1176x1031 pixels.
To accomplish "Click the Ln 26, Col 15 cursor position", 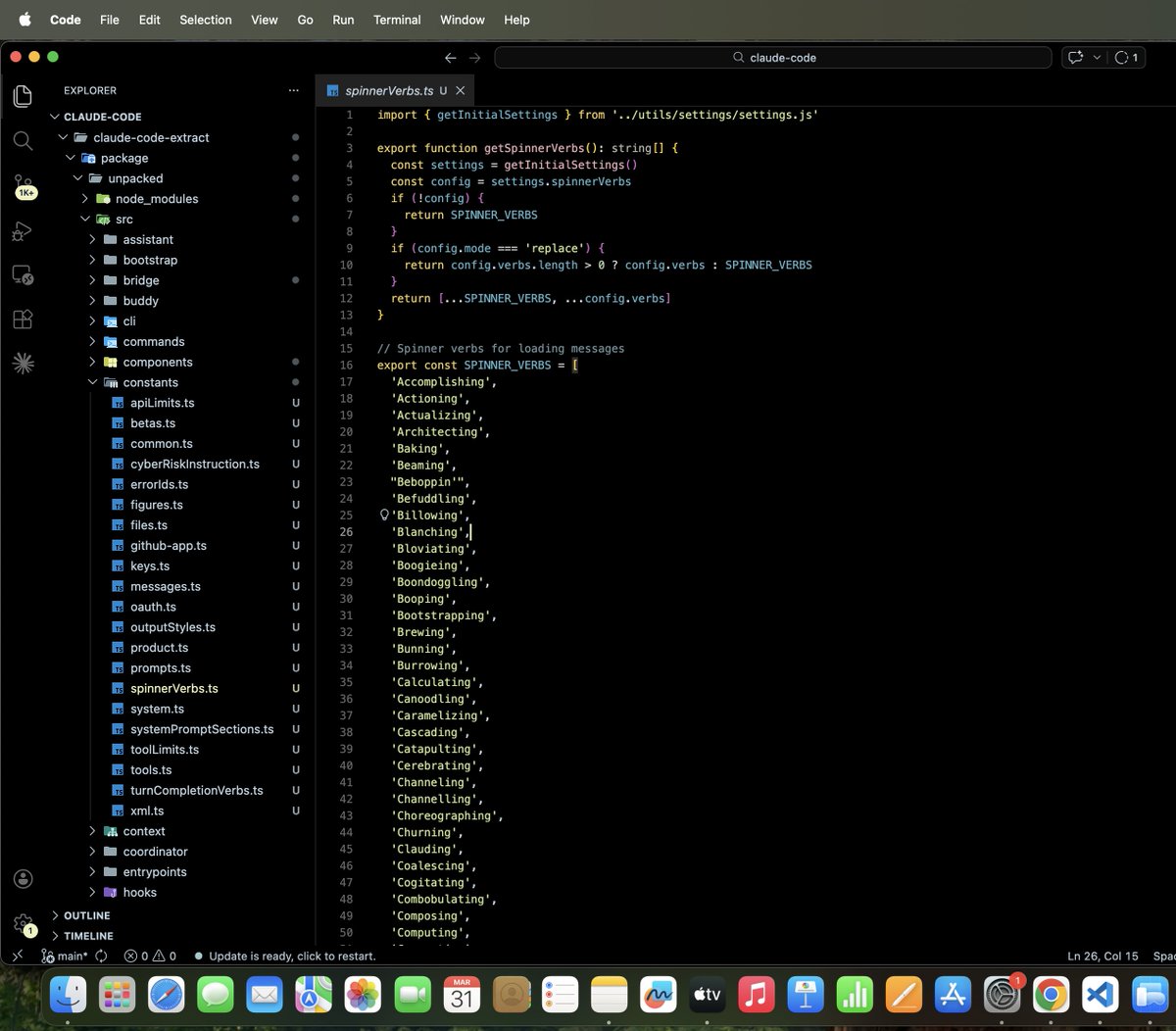I will coord(1102,956).
